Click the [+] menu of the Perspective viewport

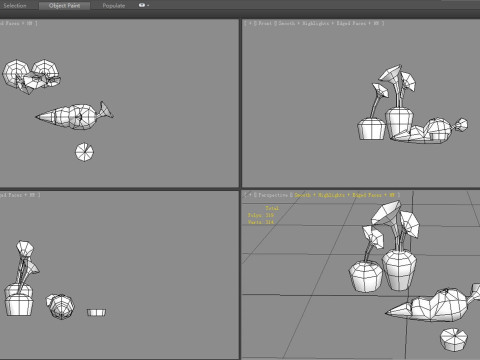250,195
